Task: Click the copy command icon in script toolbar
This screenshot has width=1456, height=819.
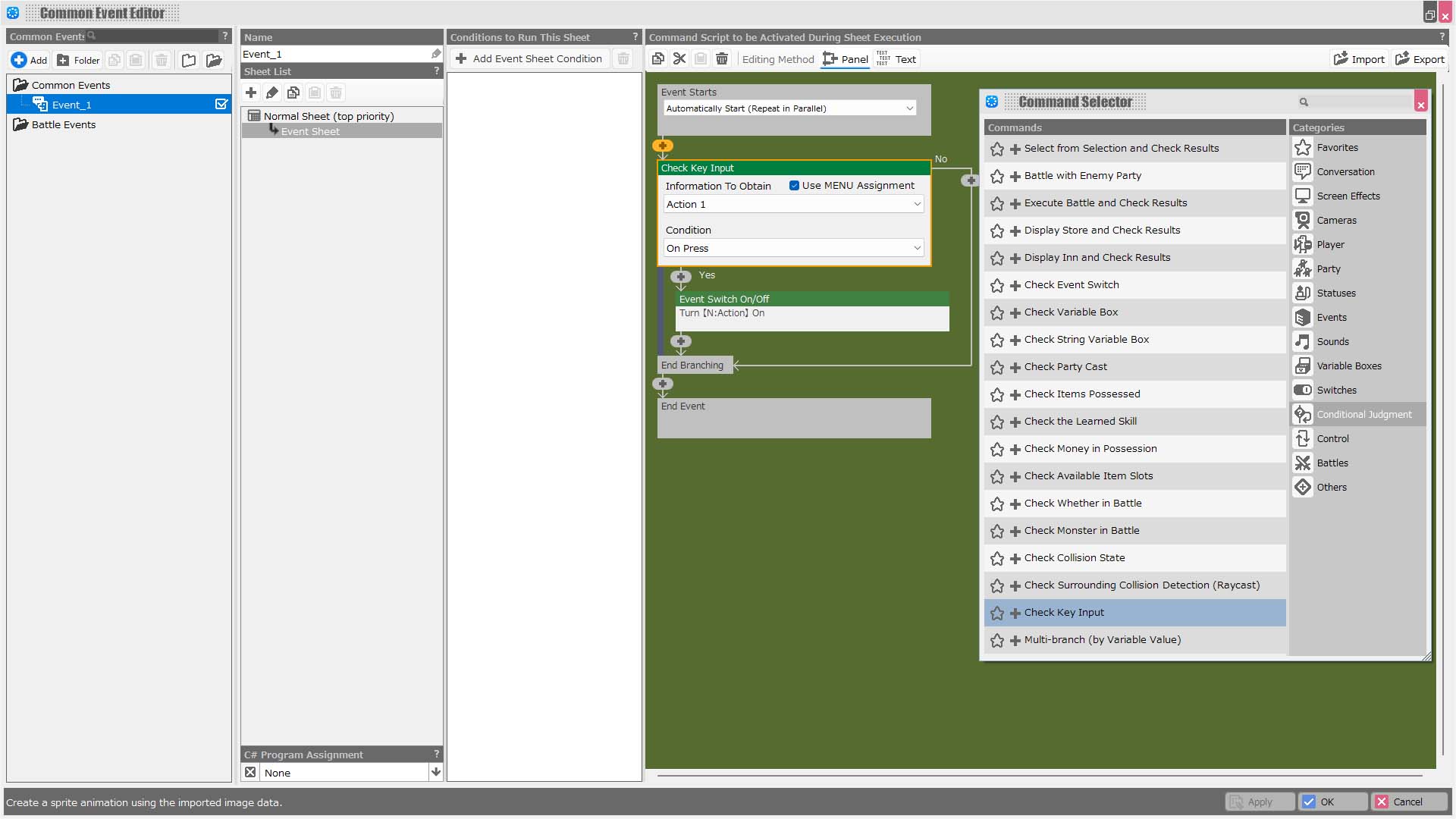Action: (x=658, y=59)
